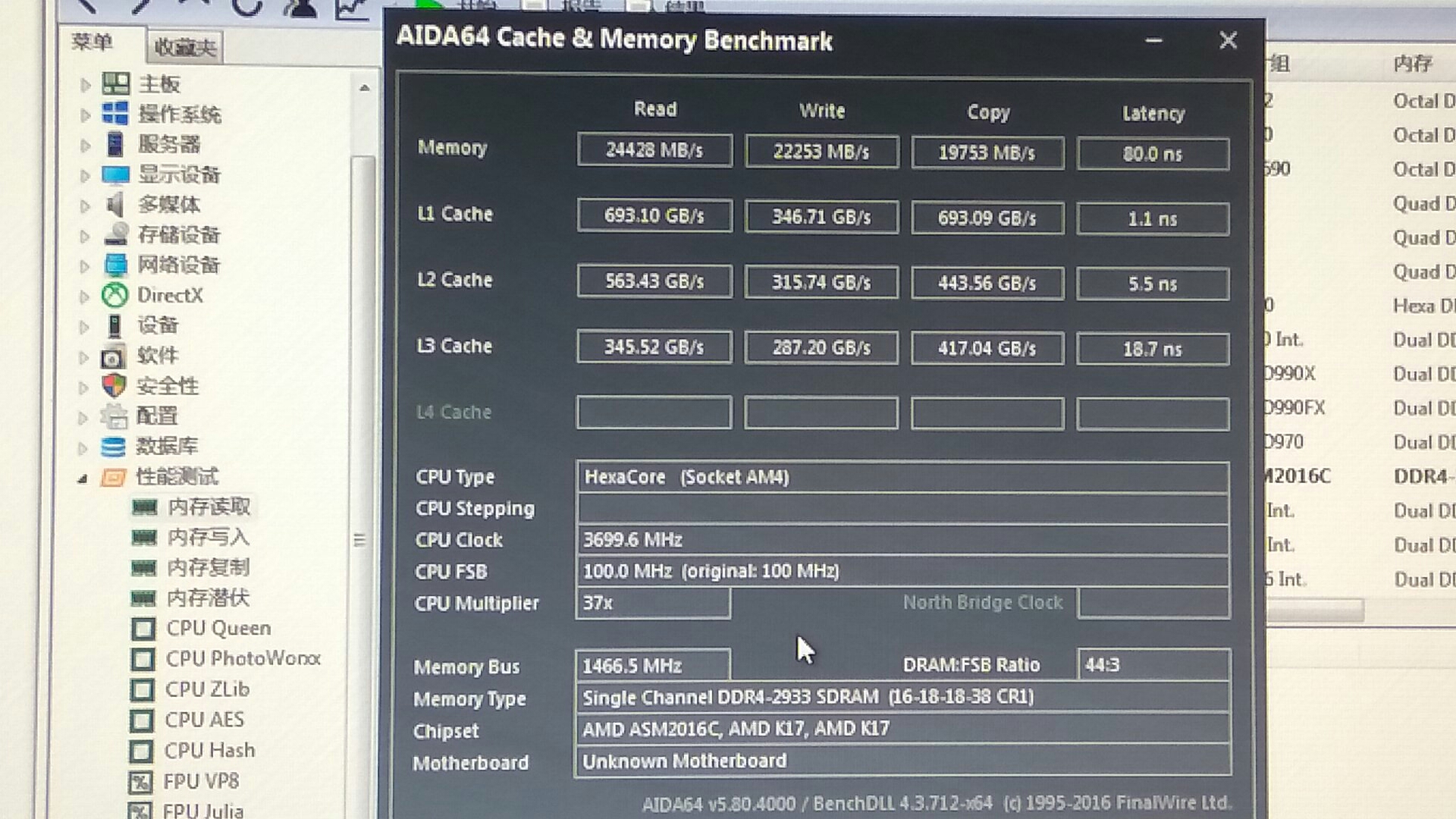This screenshot has width=1456, height=819.
Task: Click the 内存潜伏 memory chip icon
Action: tap(143, 598)
